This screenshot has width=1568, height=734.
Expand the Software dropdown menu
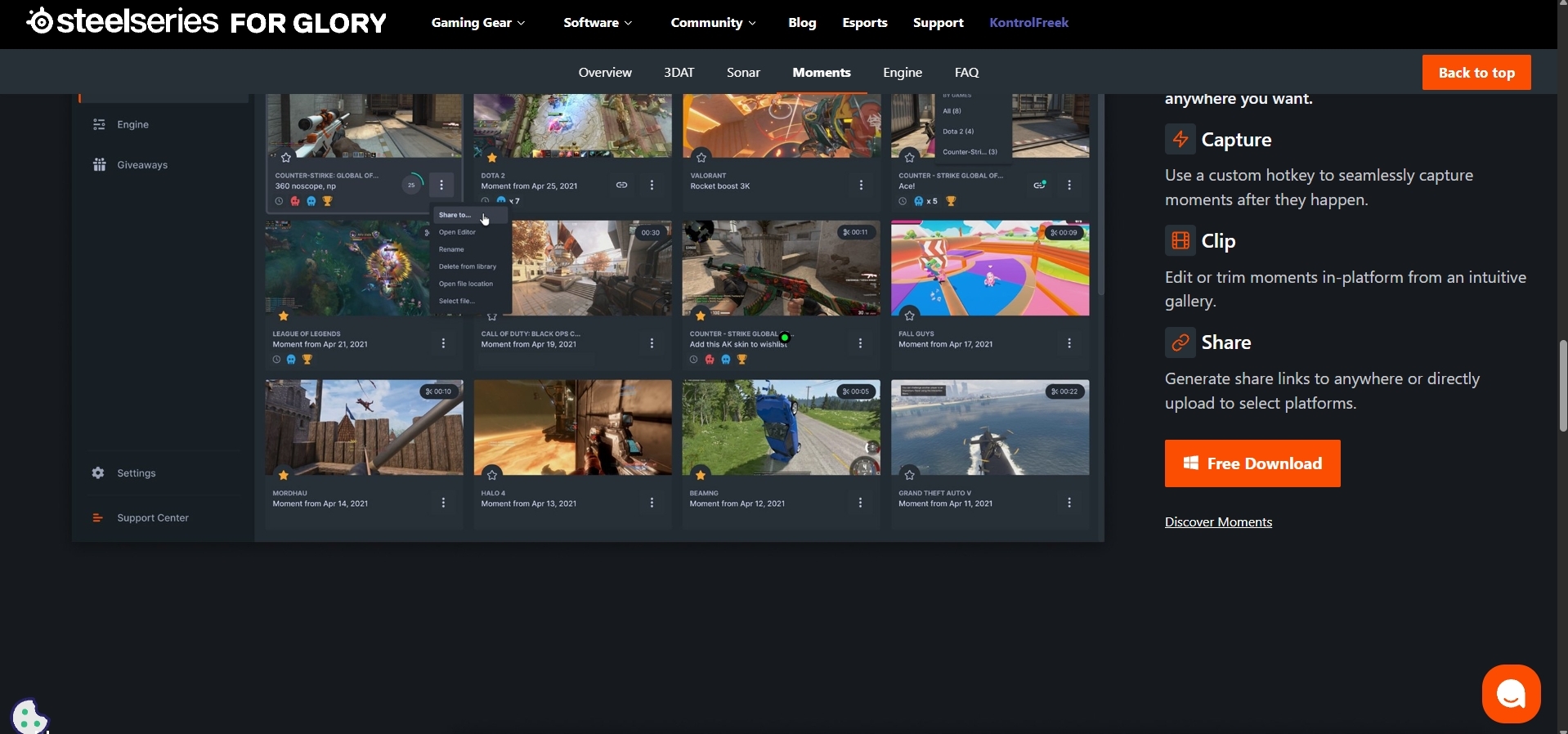(598, 23)
